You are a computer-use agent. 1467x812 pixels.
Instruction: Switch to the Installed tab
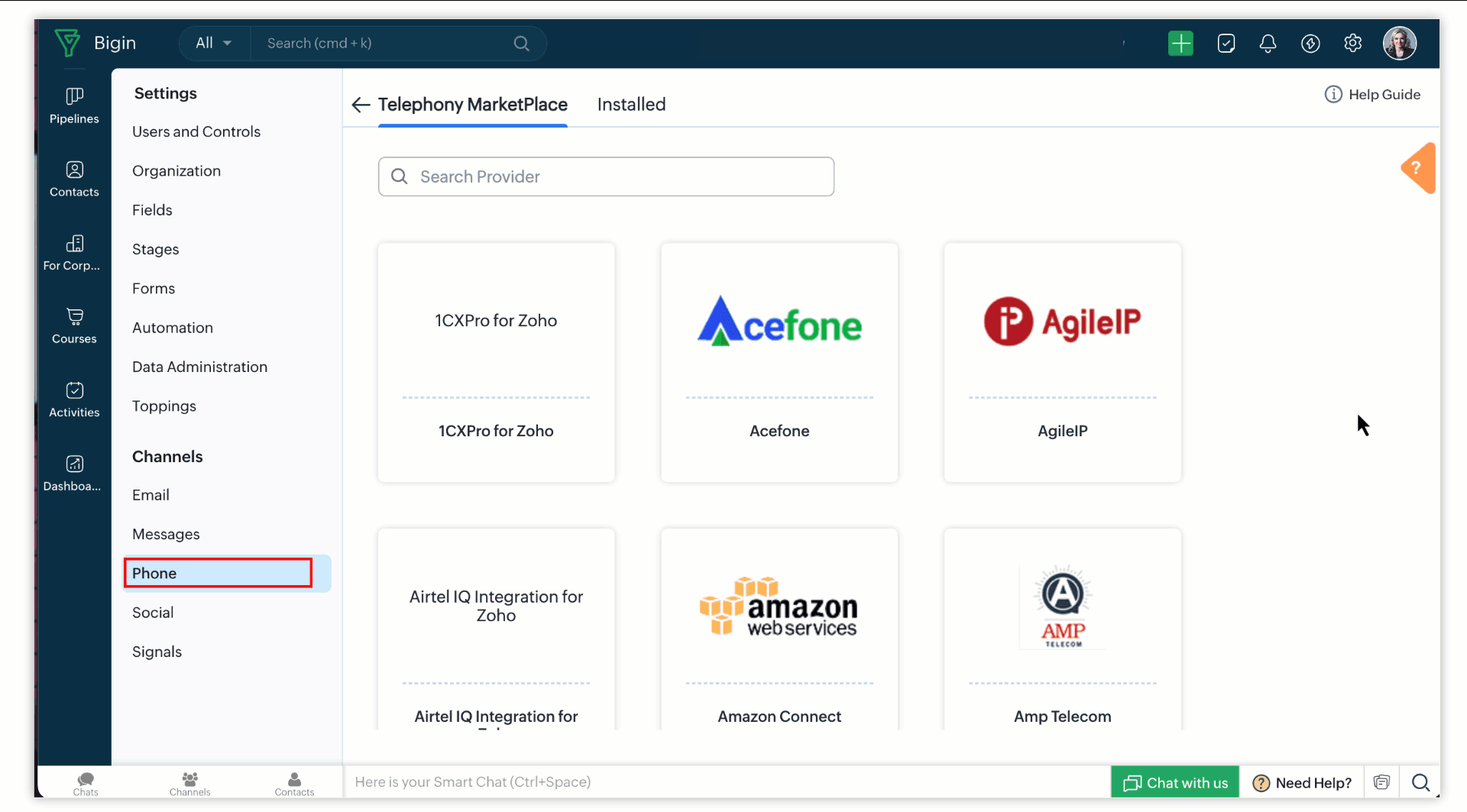click(631, 105)
